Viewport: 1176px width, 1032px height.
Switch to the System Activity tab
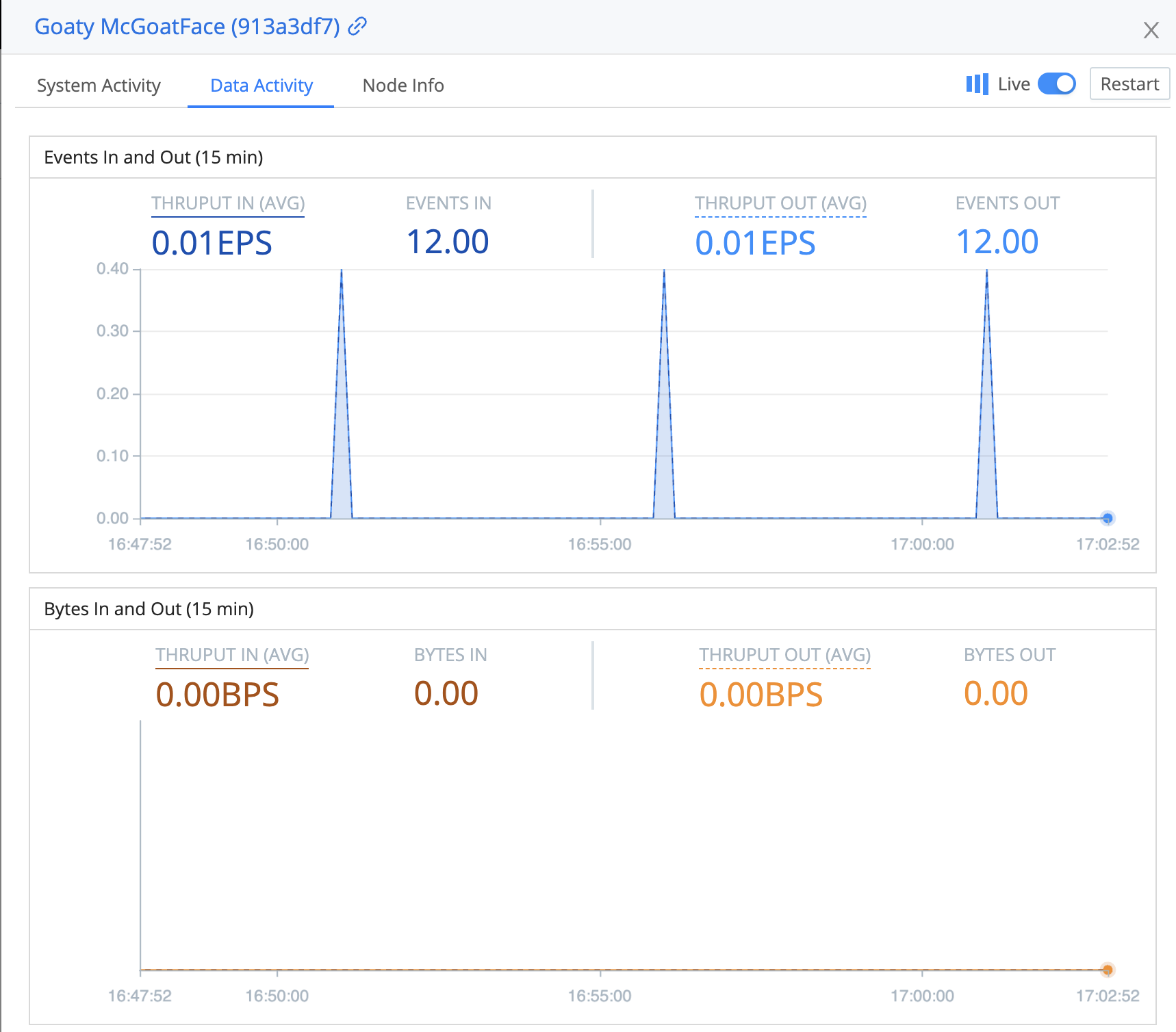click(98, 86)
